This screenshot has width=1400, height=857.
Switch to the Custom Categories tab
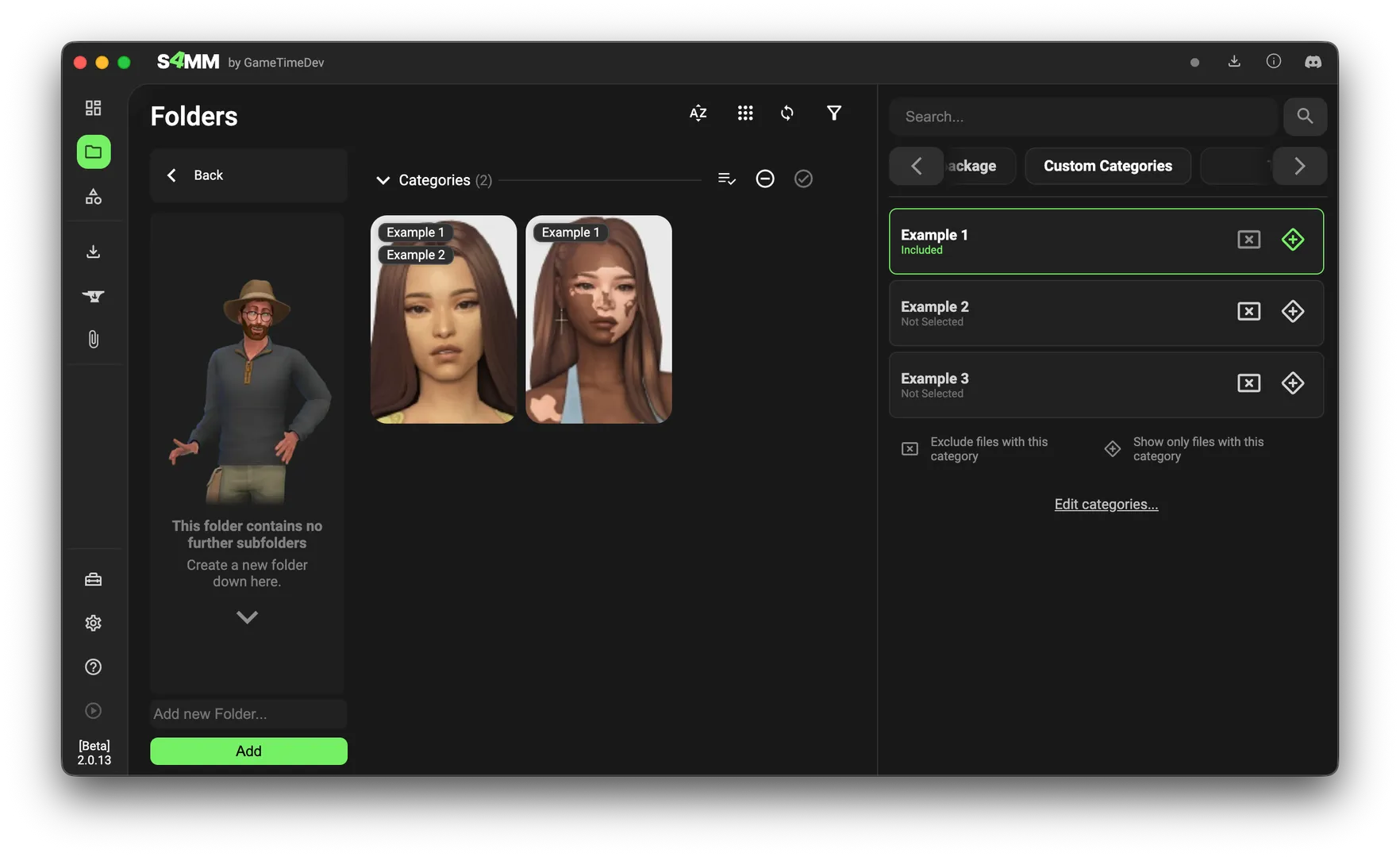[x=1108, y=166]
